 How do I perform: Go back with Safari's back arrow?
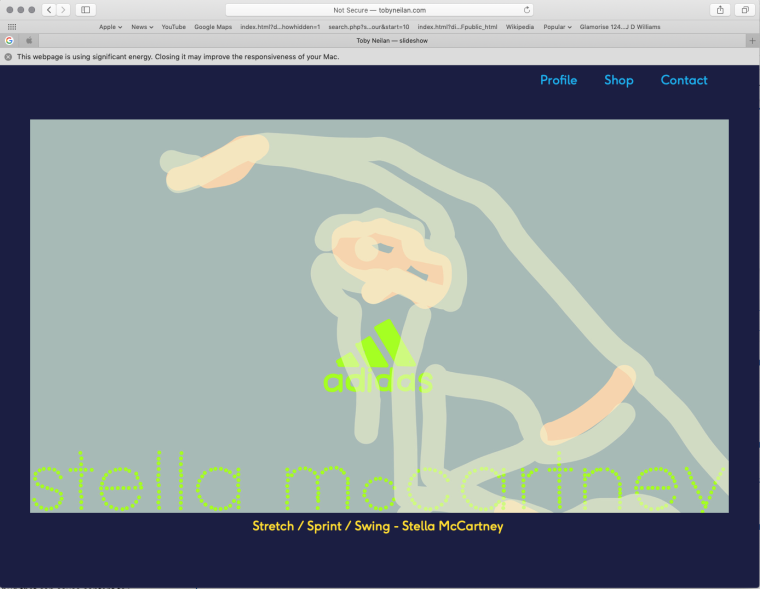[x=49, y=10]
